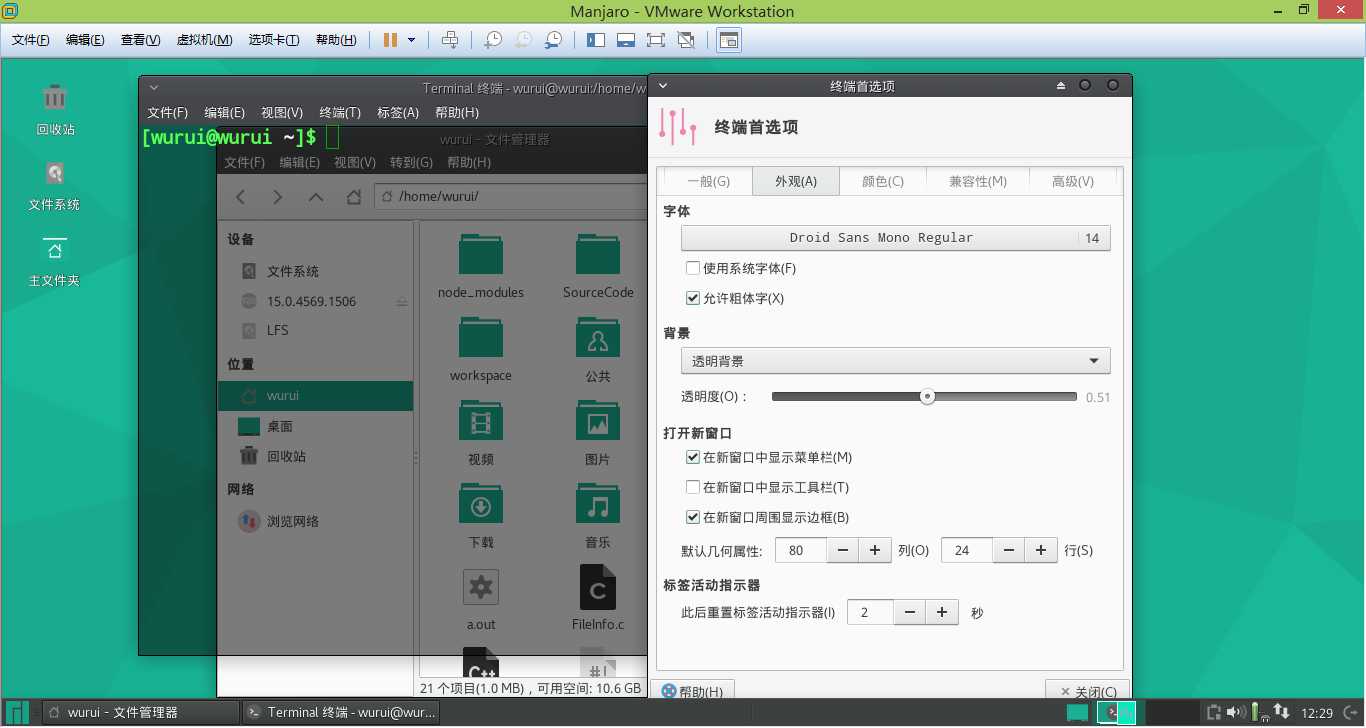Viewport: 1366px width, 728px height.
Task: Go back in the file manager
Action: click(241, 197)
